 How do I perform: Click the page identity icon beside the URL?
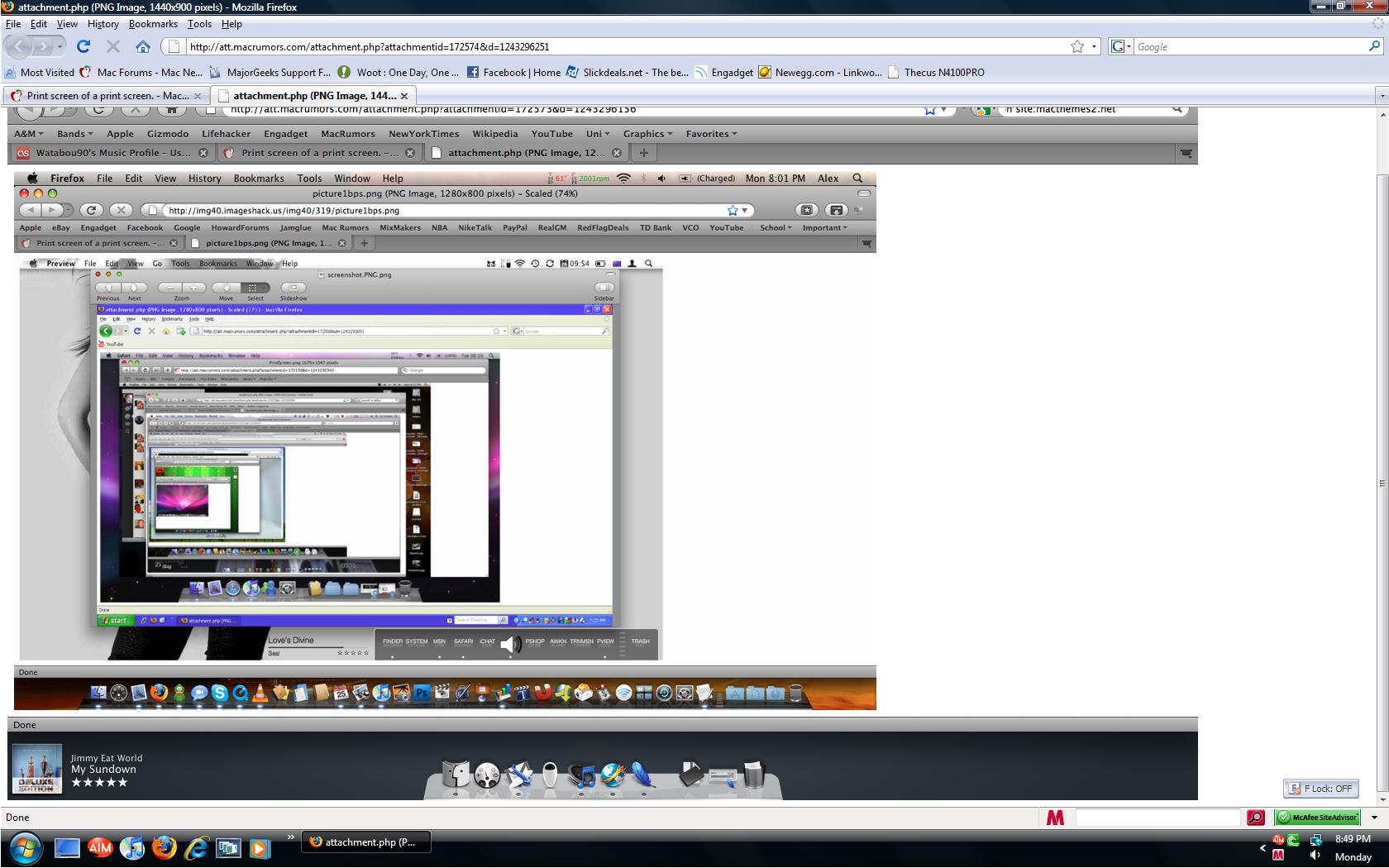coord(173,46)
